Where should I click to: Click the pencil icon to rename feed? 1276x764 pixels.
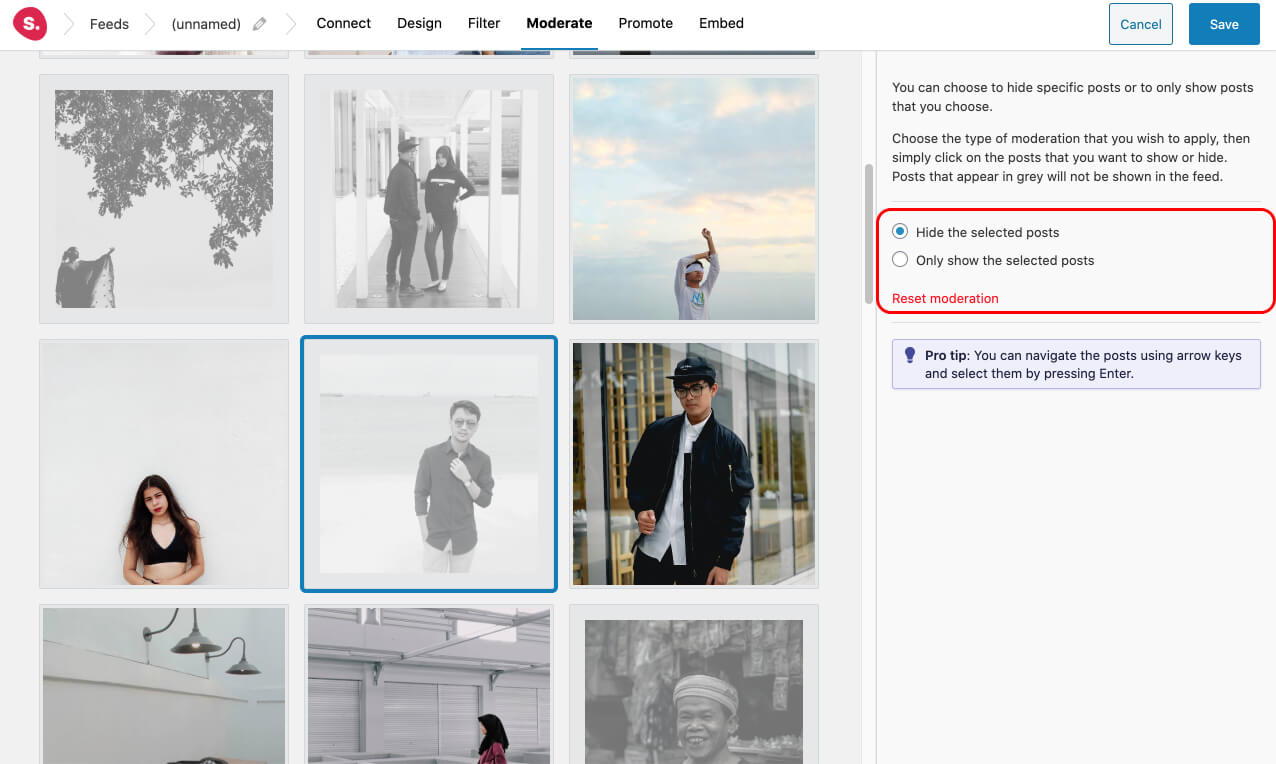(x=260, y=24)
